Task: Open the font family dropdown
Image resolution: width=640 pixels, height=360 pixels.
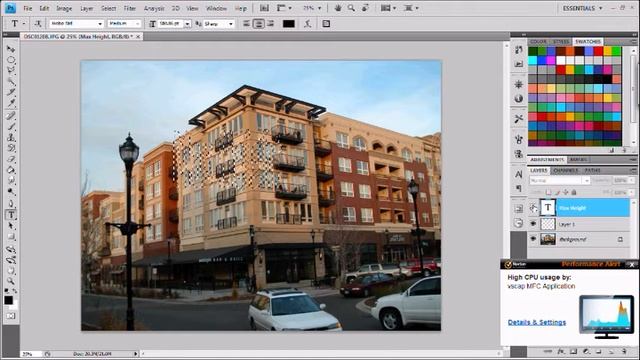Action: pyautogui.click(x=100, y=24)
